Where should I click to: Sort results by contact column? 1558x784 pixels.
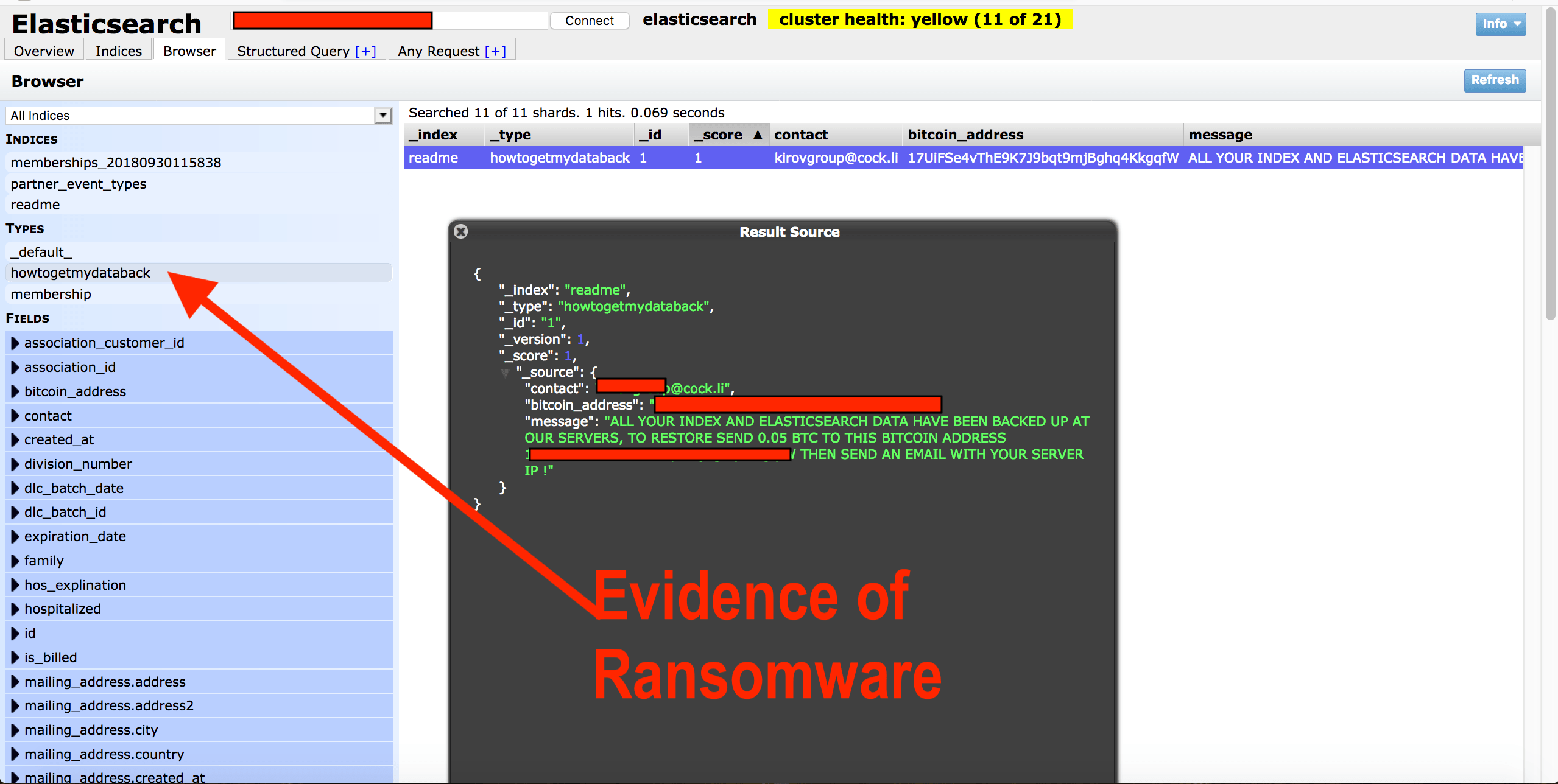point(836,135)
